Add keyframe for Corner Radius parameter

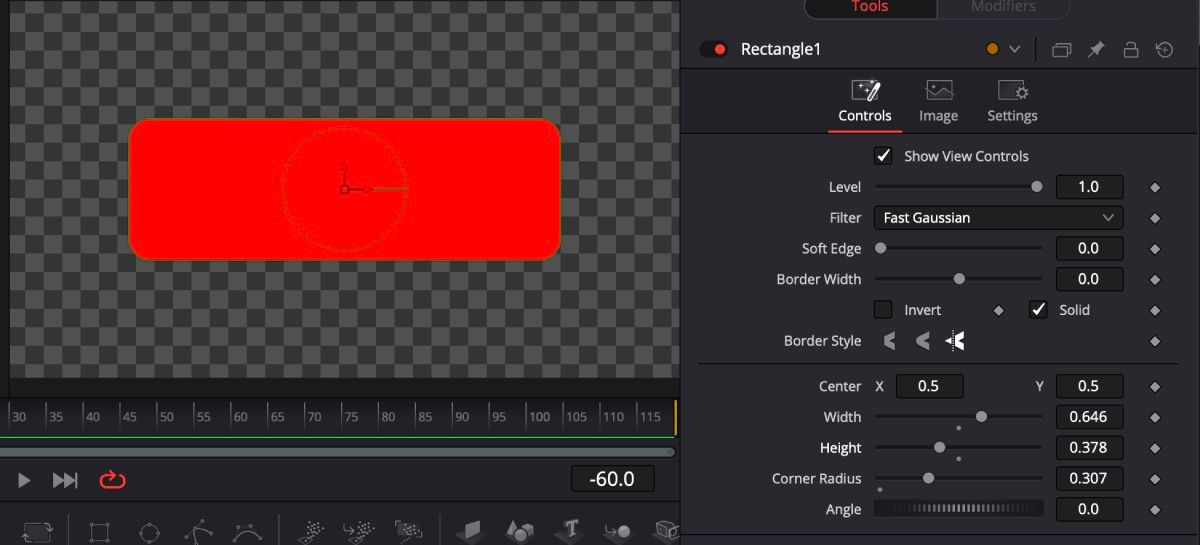point(1155,478)
